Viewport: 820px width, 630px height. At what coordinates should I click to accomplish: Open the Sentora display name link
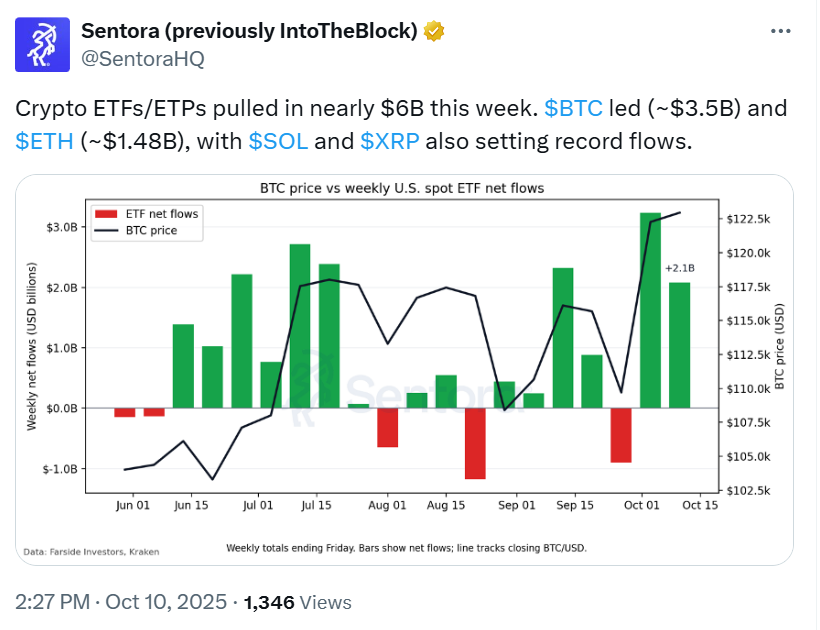click(249, 31)
